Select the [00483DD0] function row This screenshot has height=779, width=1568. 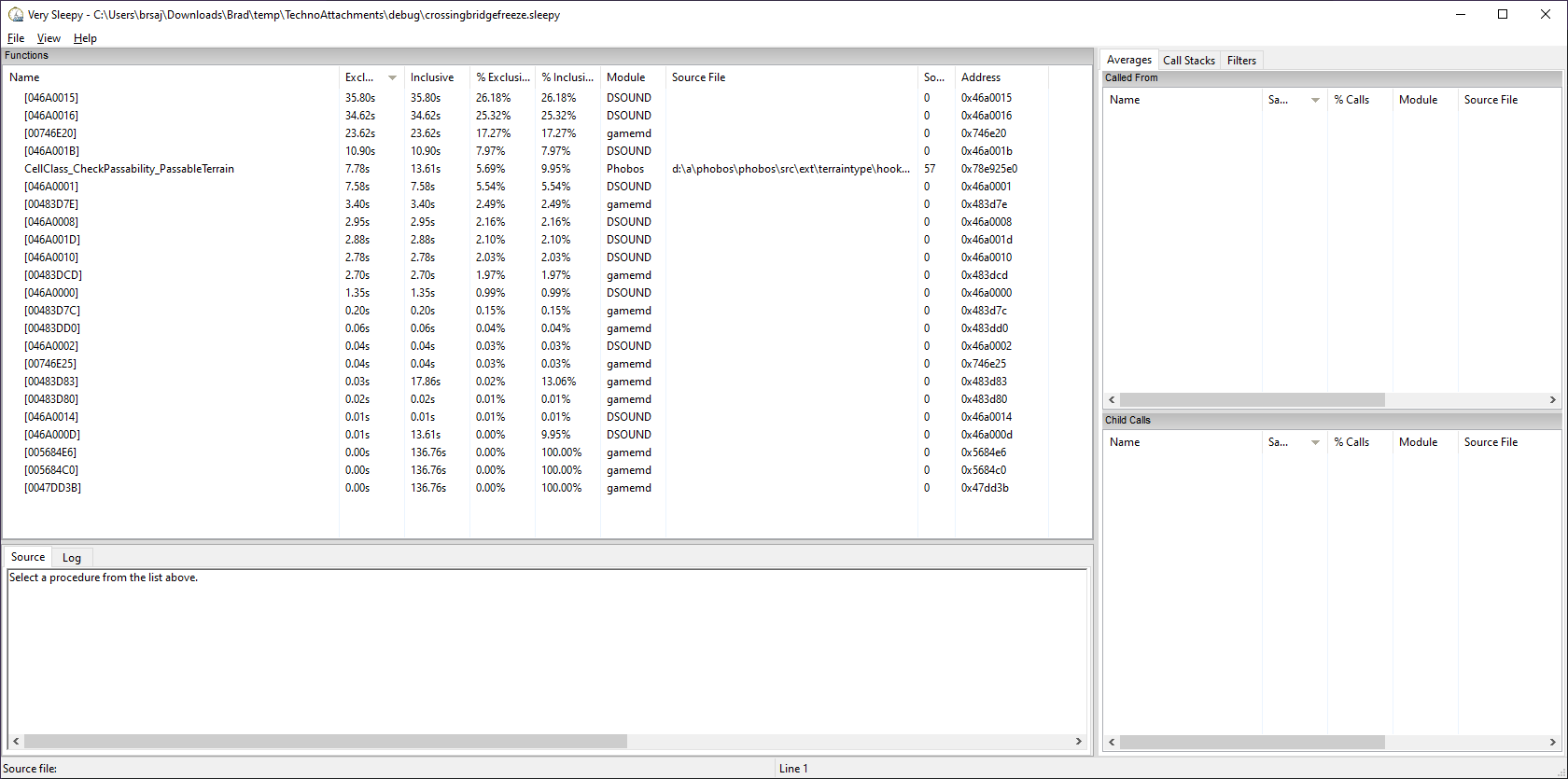click(547, 328)
